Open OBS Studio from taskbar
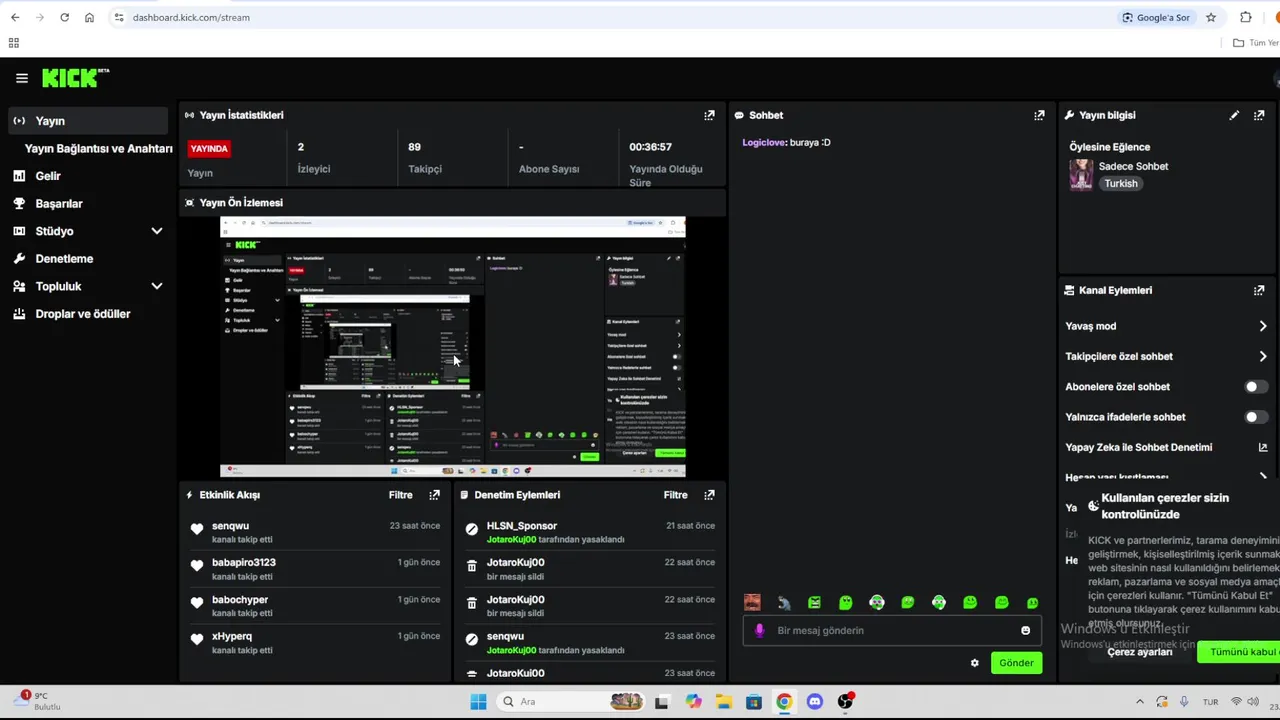 coord(845,701)
